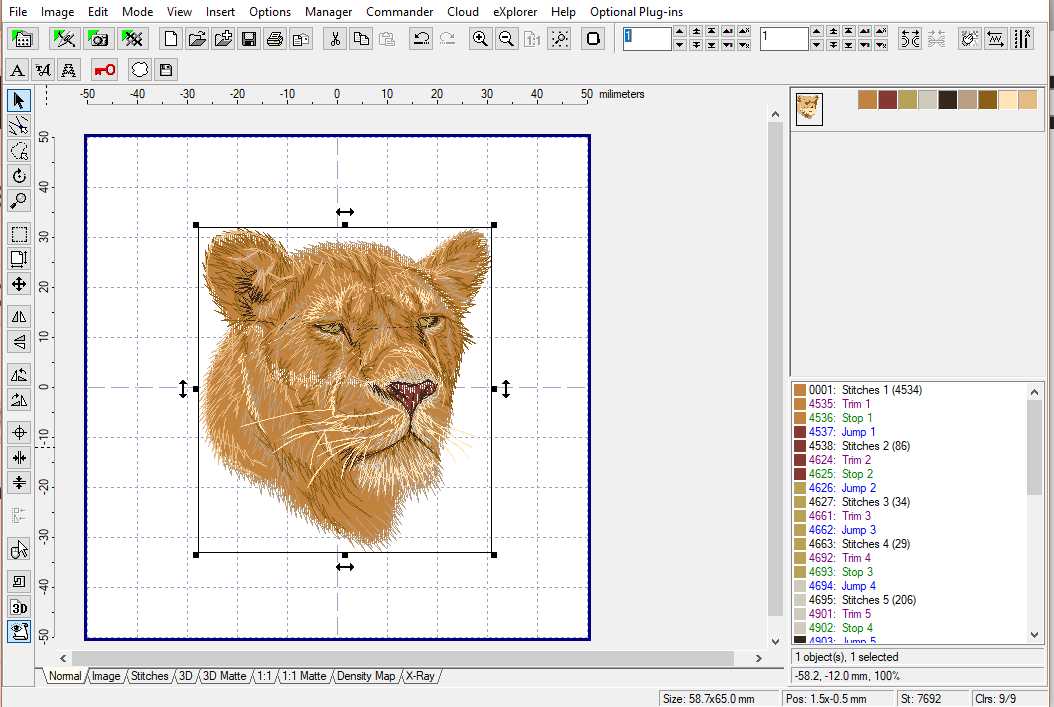The image size is (1054, 707).
Task: Click the zoom in magnifier icon
Action: tap(481, 39)
